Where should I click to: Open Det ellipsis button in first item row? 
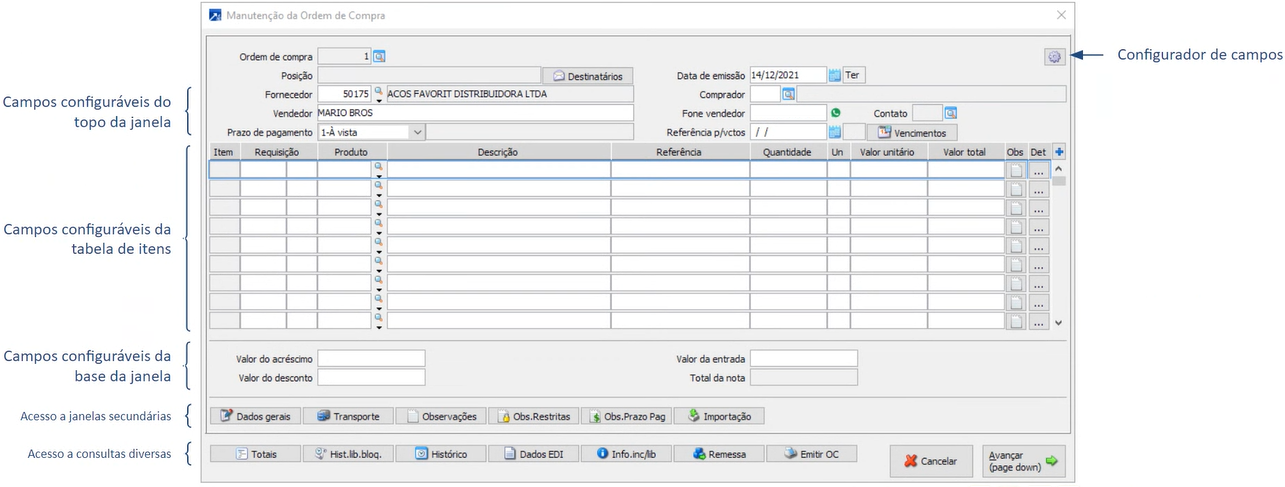coord(1039,170)
